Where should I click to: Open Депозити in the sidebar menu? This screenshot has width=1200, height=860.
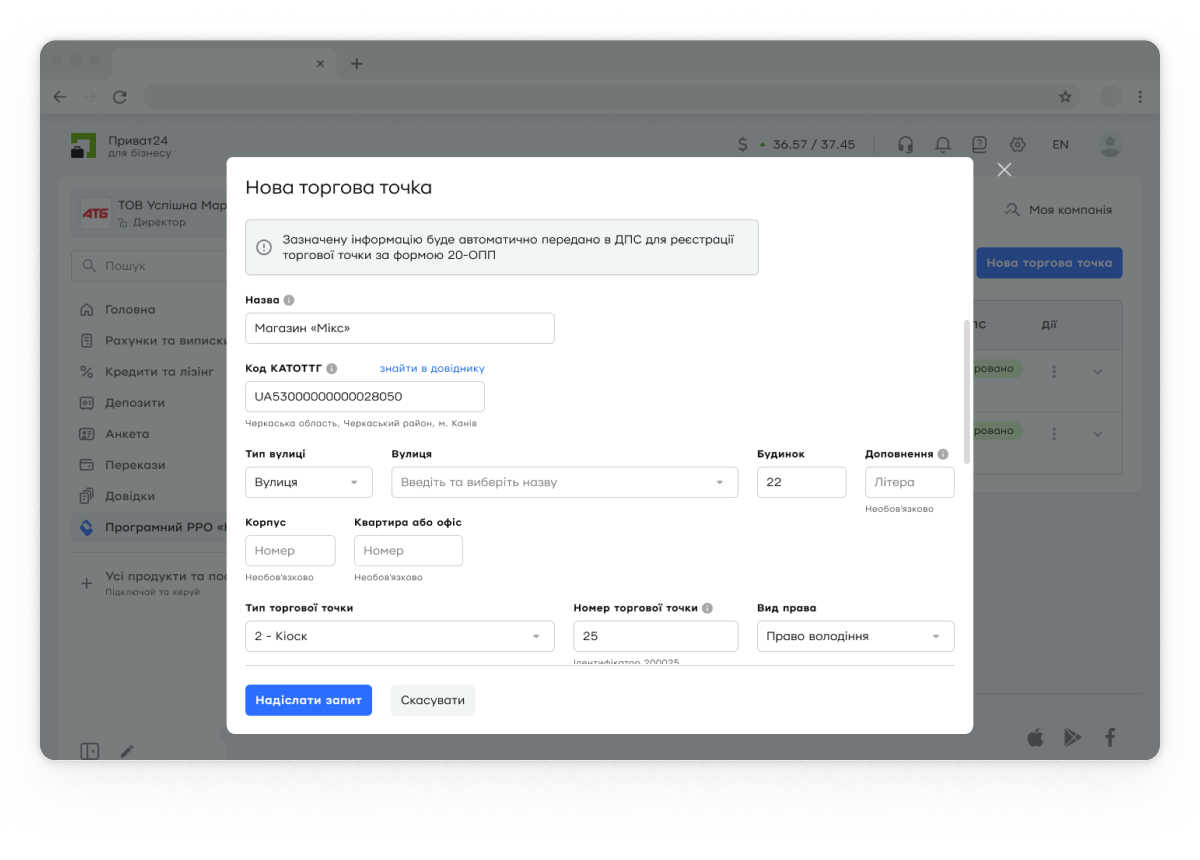pos(135,403)
